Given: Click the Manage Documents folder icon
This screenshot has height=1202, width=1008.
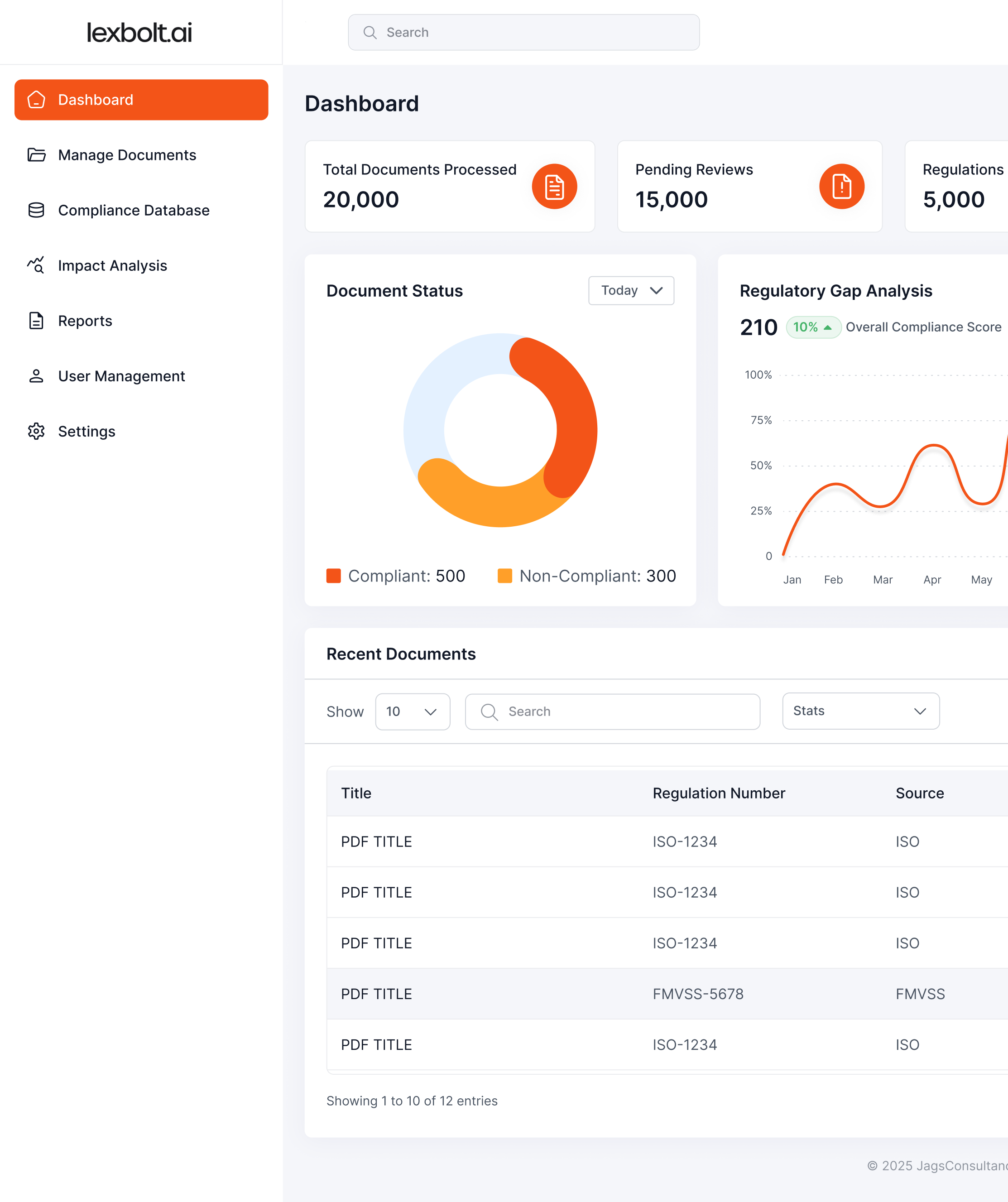Looking at the screenshot, I should pyautogui.click(x=36, y=155).
